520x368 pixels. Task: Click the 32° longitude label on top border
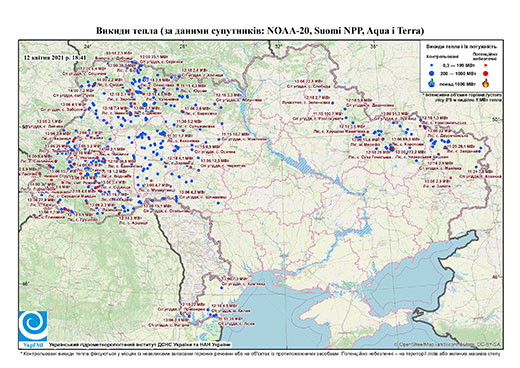[279, 46]
